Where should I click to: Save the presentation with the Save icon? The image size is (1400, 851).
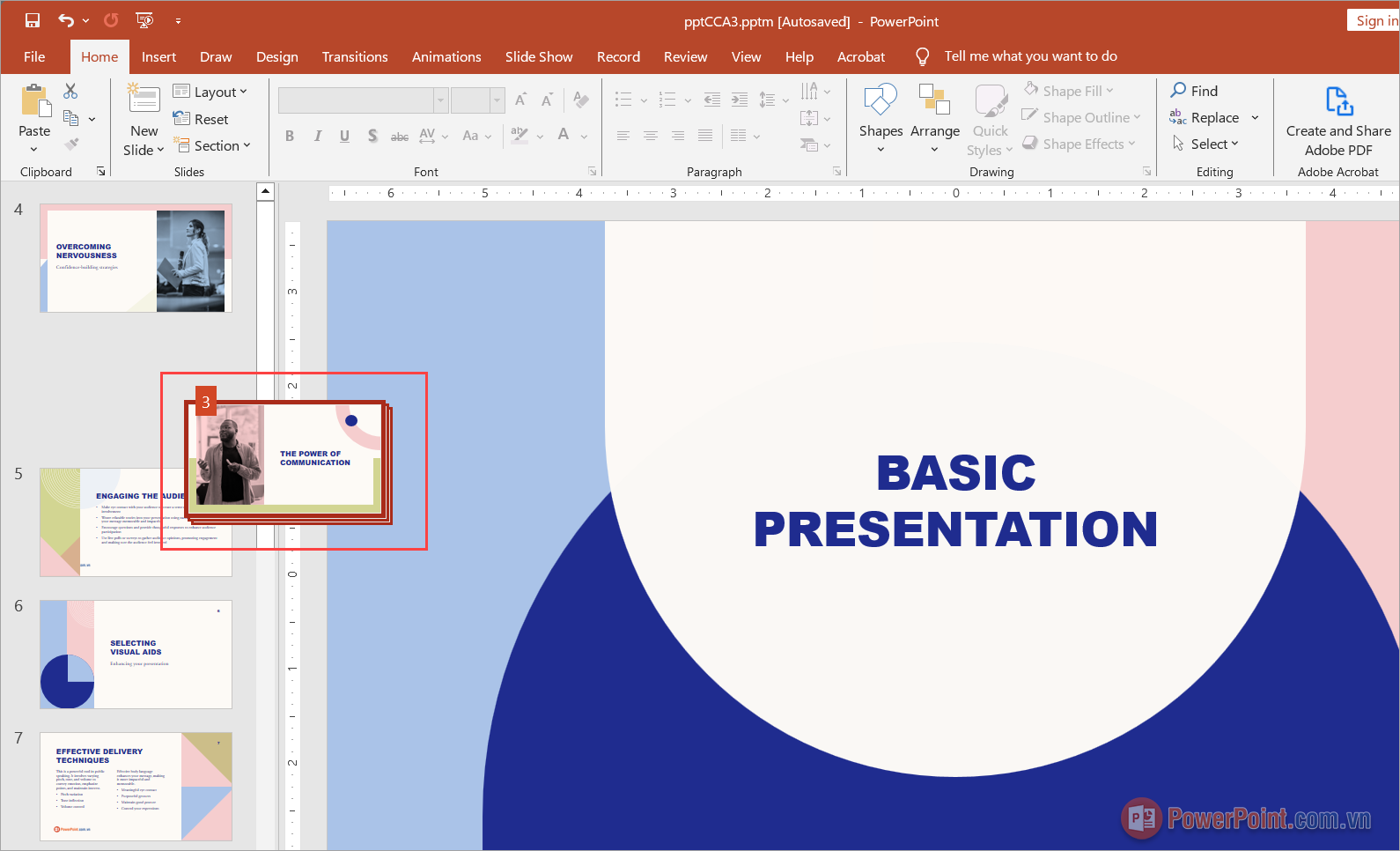pyautogui.click(x=33, y=20)
